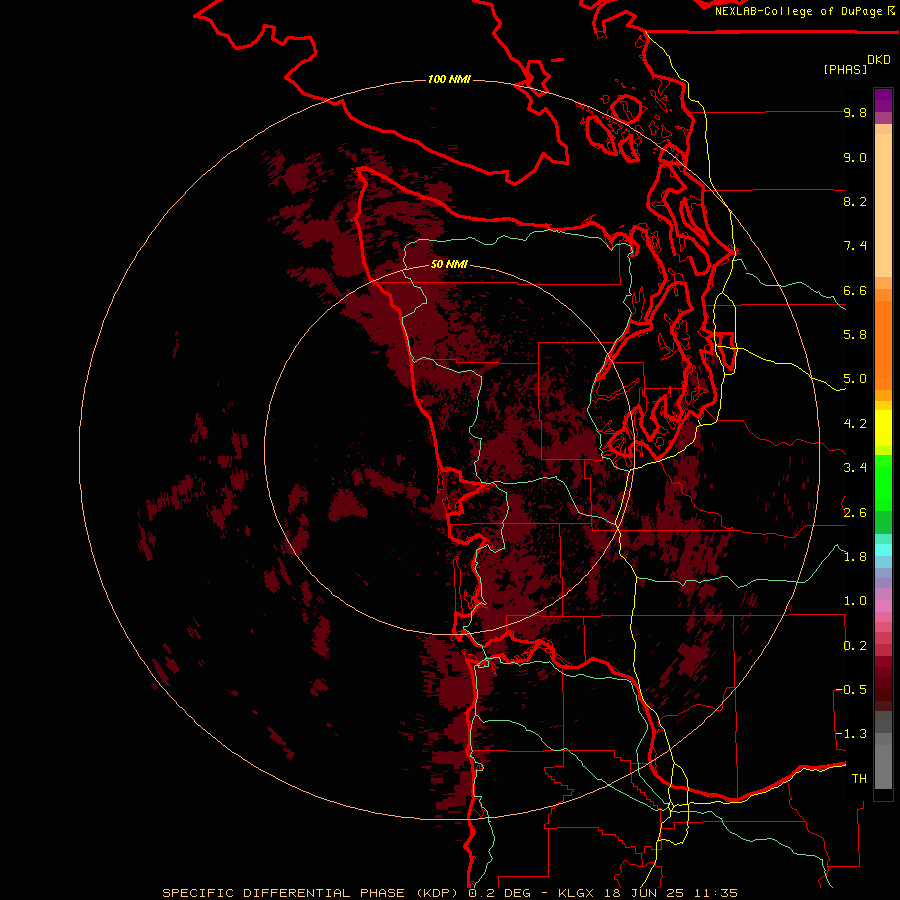The height and width of the screenshot is (900, 900).
Task: Click the 100 NMI range ring label
Action: click(x=449, y=79)
